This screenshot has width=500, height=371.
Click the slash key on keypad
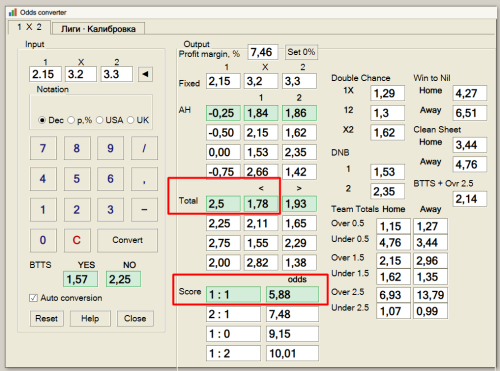144,148
